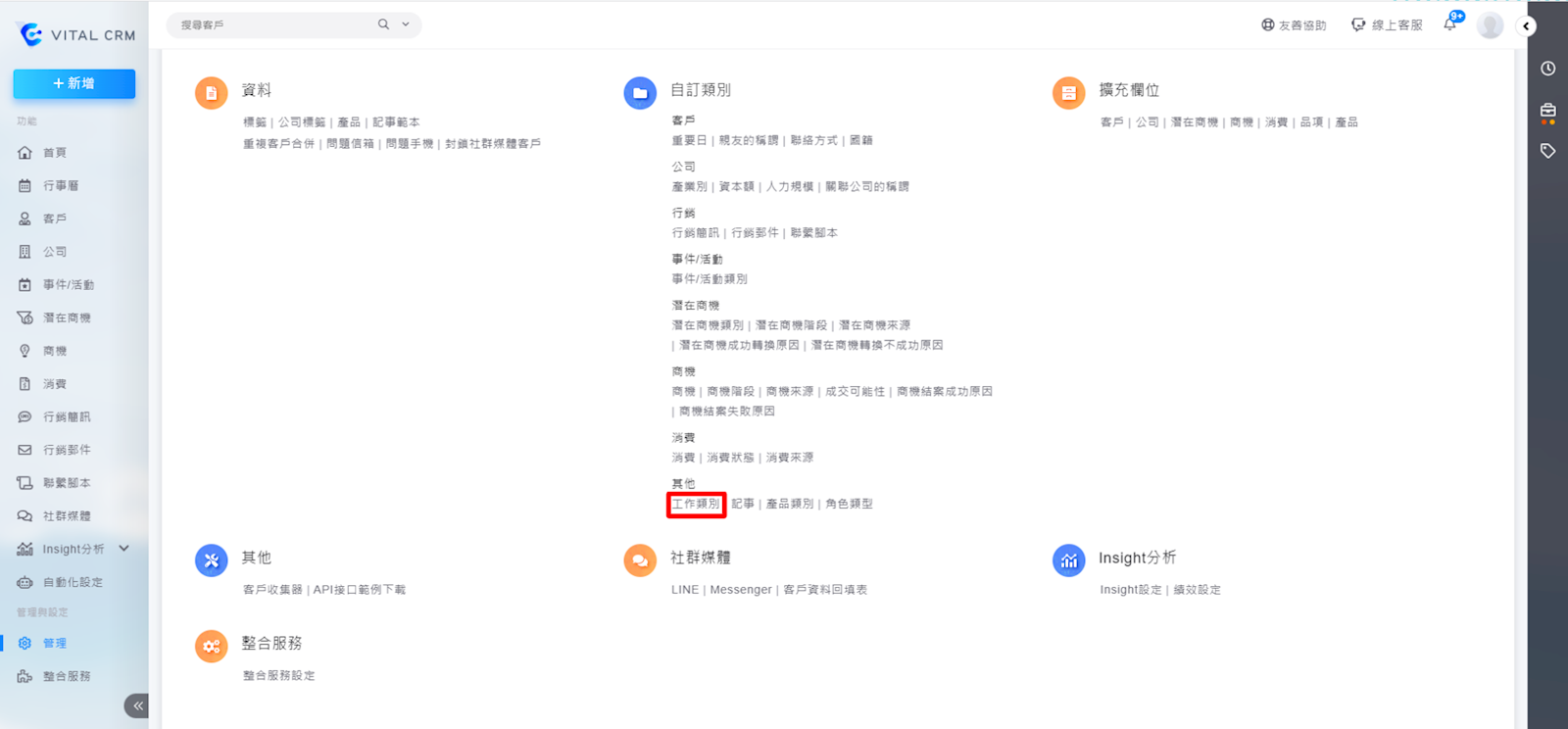Click the search magnifier icon
The image size is (1568, 729).
pos(383,24)
